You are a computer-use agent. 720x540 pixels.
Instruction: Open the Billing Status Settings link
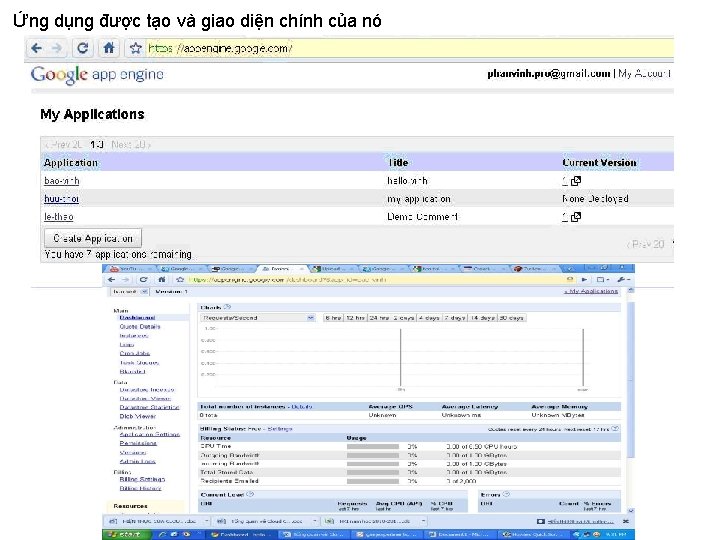pyautogui.click(x=280, y=429)
